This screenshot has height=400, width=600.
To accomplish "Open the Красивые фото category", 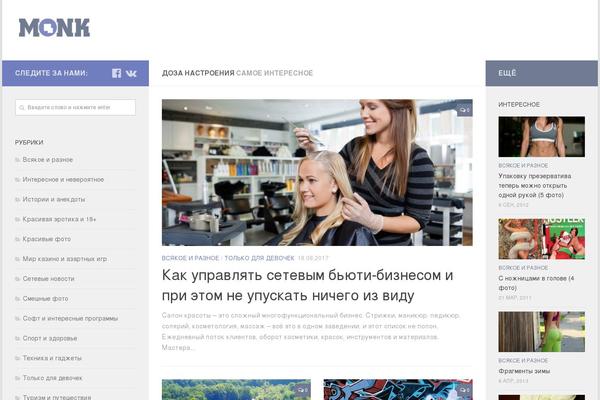I will [x=47, y=239].
